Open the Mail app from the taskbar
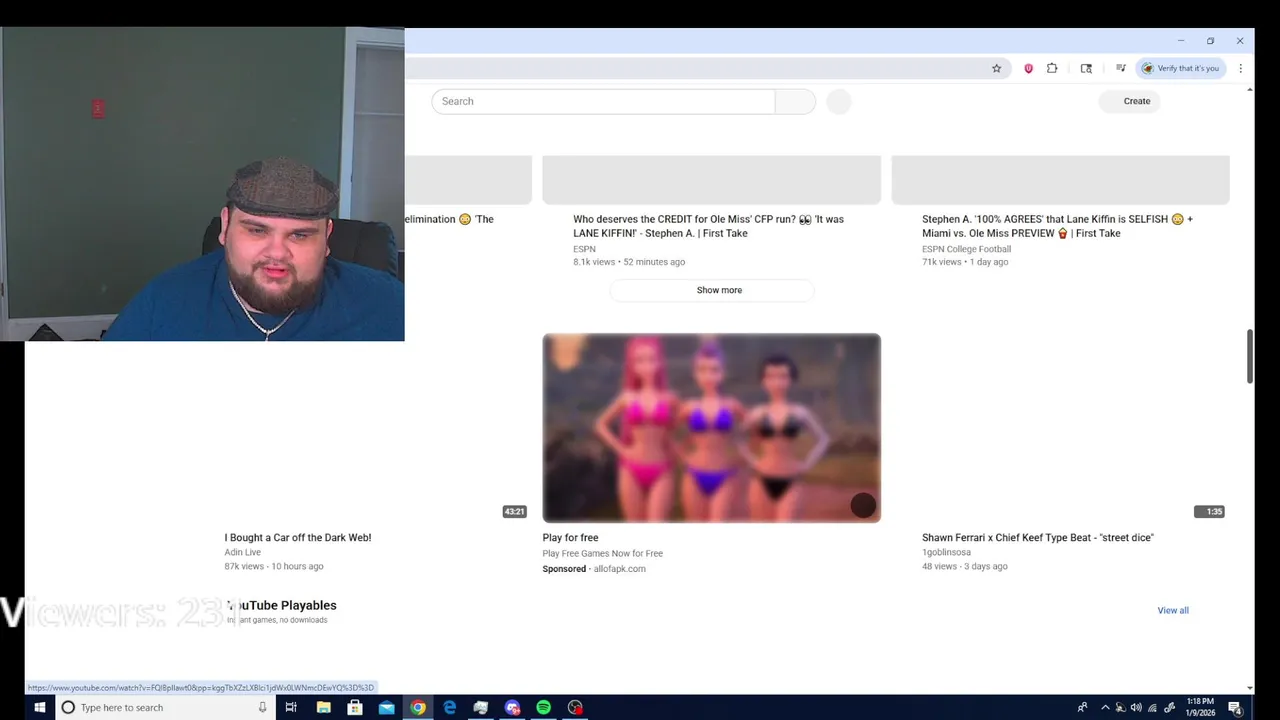The width and height of the screenshot is (1280, 720). tap(387, 707)
